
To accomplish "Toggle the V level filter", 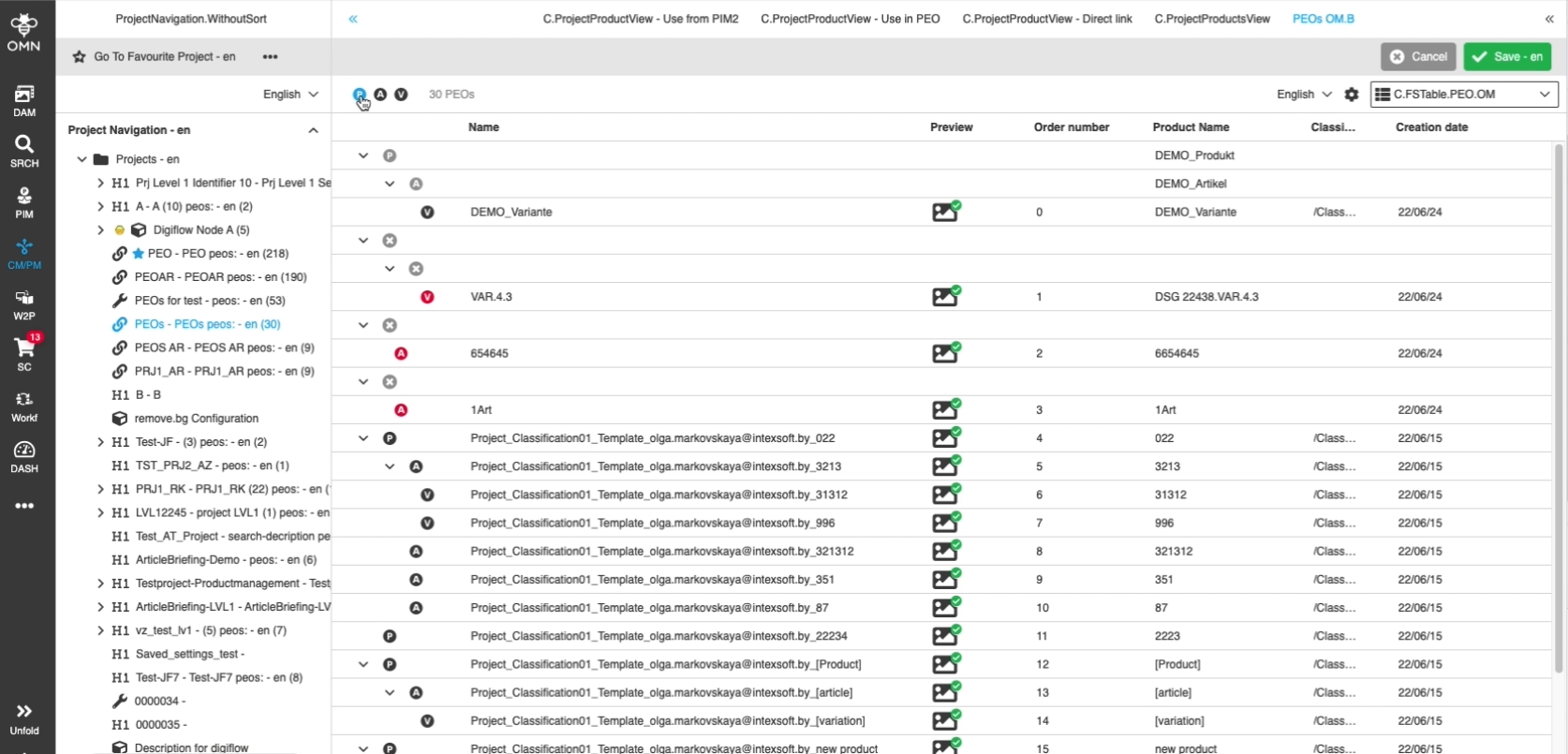I will (401, 95).
